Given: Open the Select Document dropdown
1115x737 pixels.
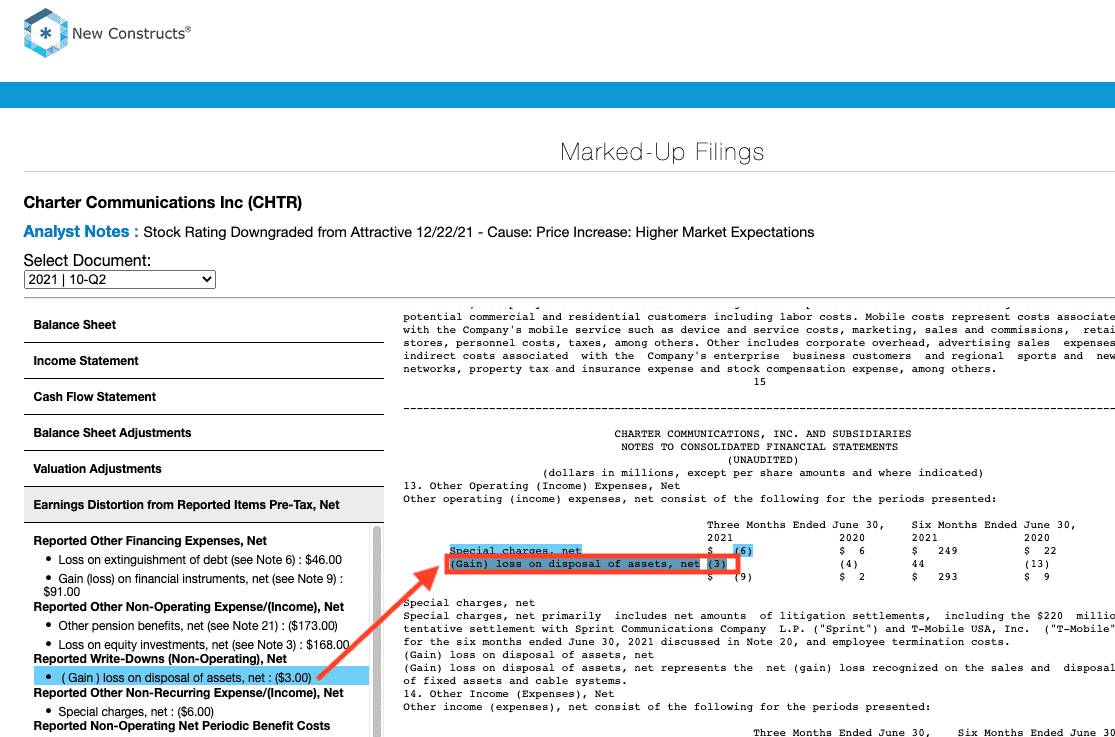Looking at the screenshot, I should [119, 280].
